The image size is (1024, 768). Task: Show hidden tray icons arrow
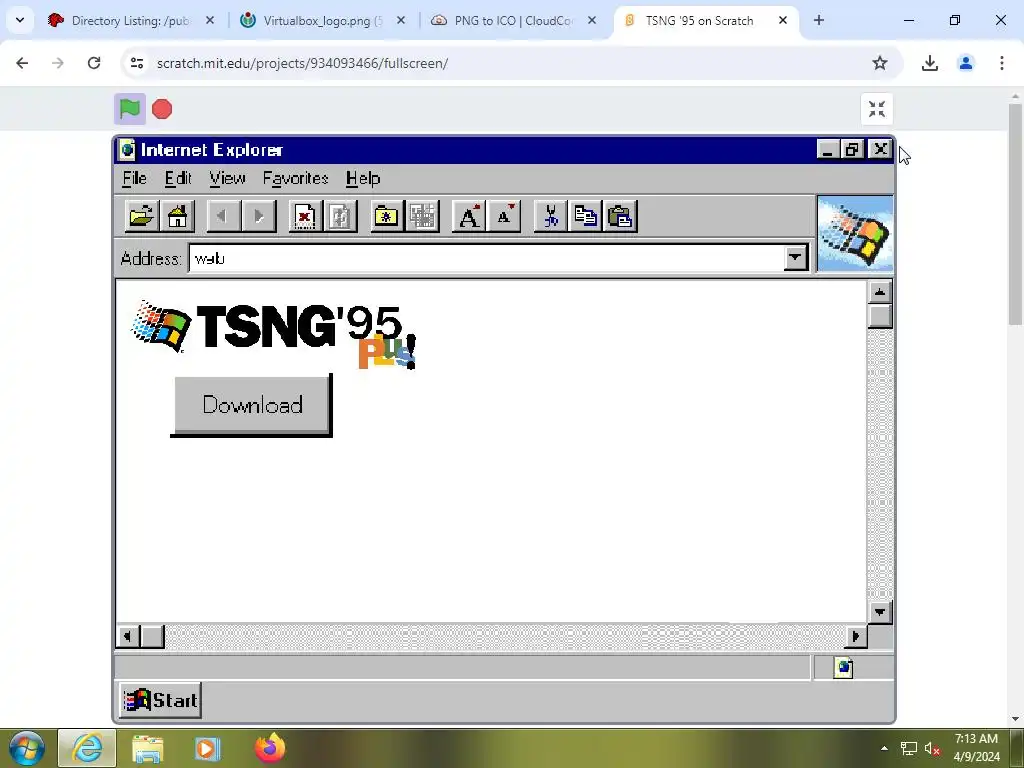884,748
